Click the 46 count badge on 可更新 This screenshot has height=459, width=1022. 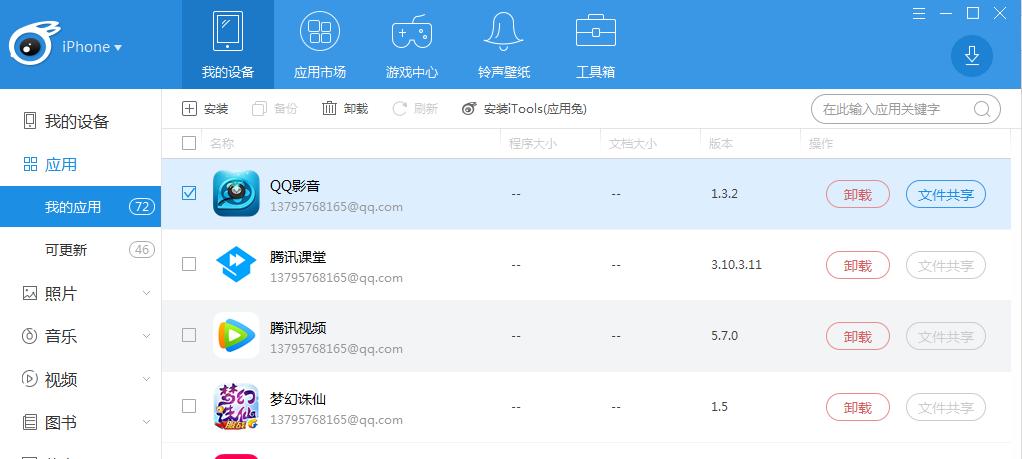[x=141, y=250]
